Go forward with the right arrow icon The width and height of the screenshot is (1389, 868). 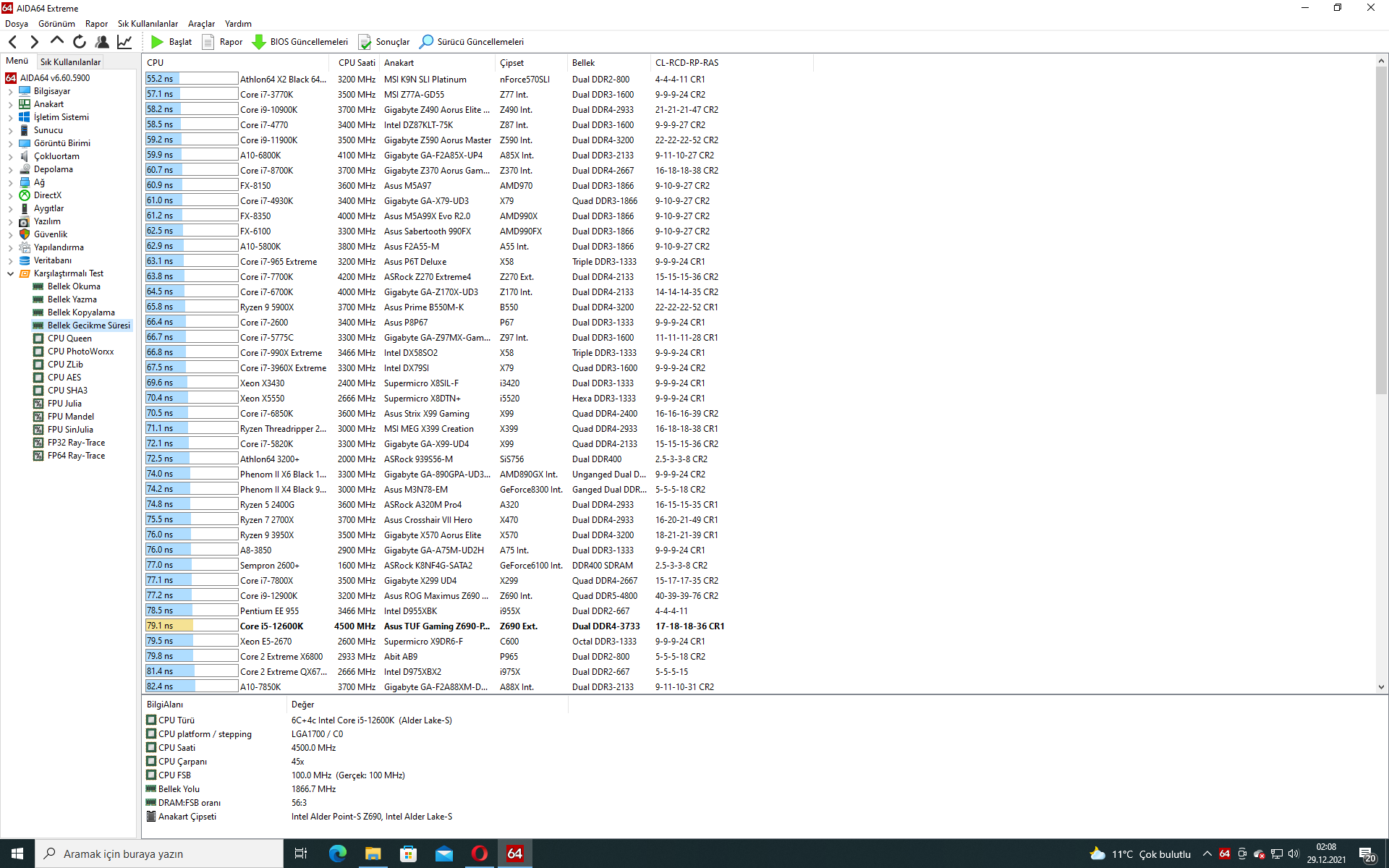[34, 42]
